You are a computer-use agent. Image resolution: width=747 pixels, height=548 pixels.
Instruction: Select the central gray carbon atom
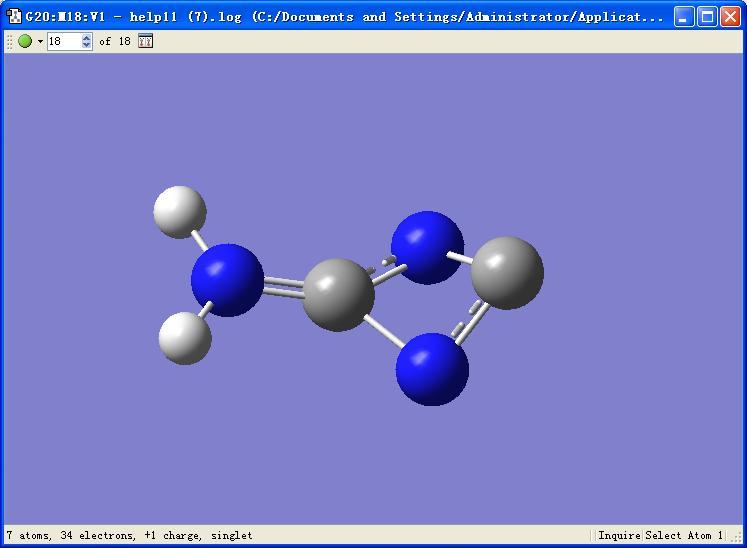(x=338, y=295)
